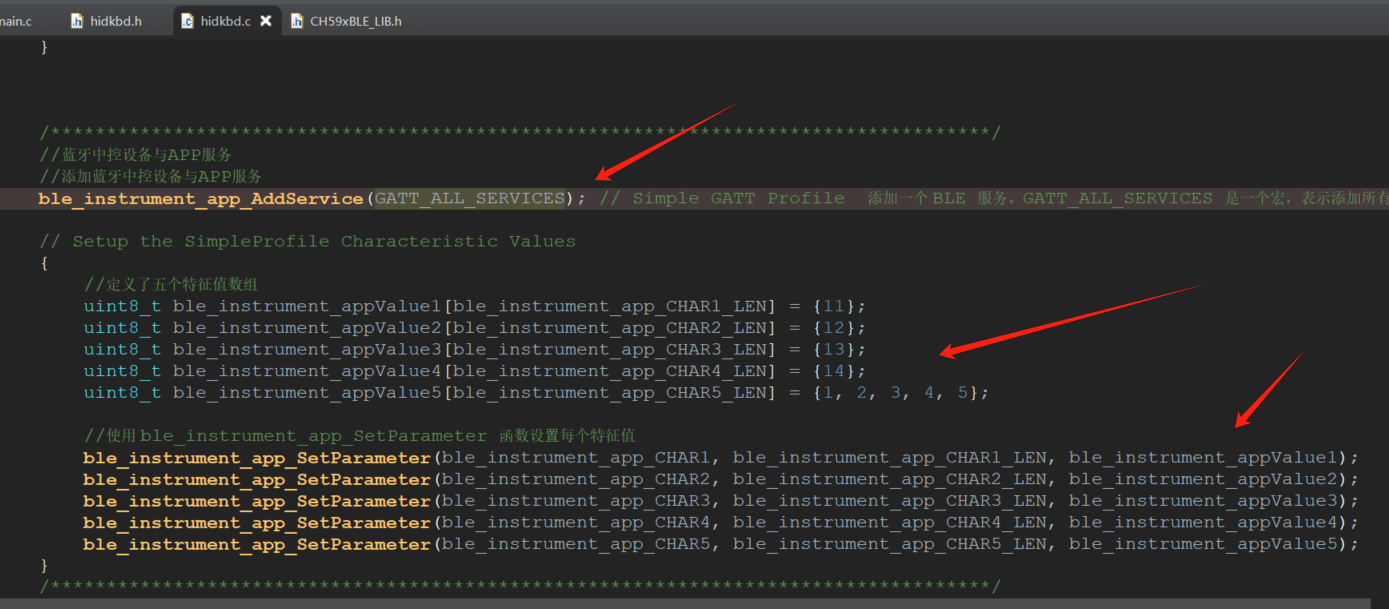Click the CH59xBLE_LIB.h file icon
This screenshot has width=1389, height=609.
(297, 20)
